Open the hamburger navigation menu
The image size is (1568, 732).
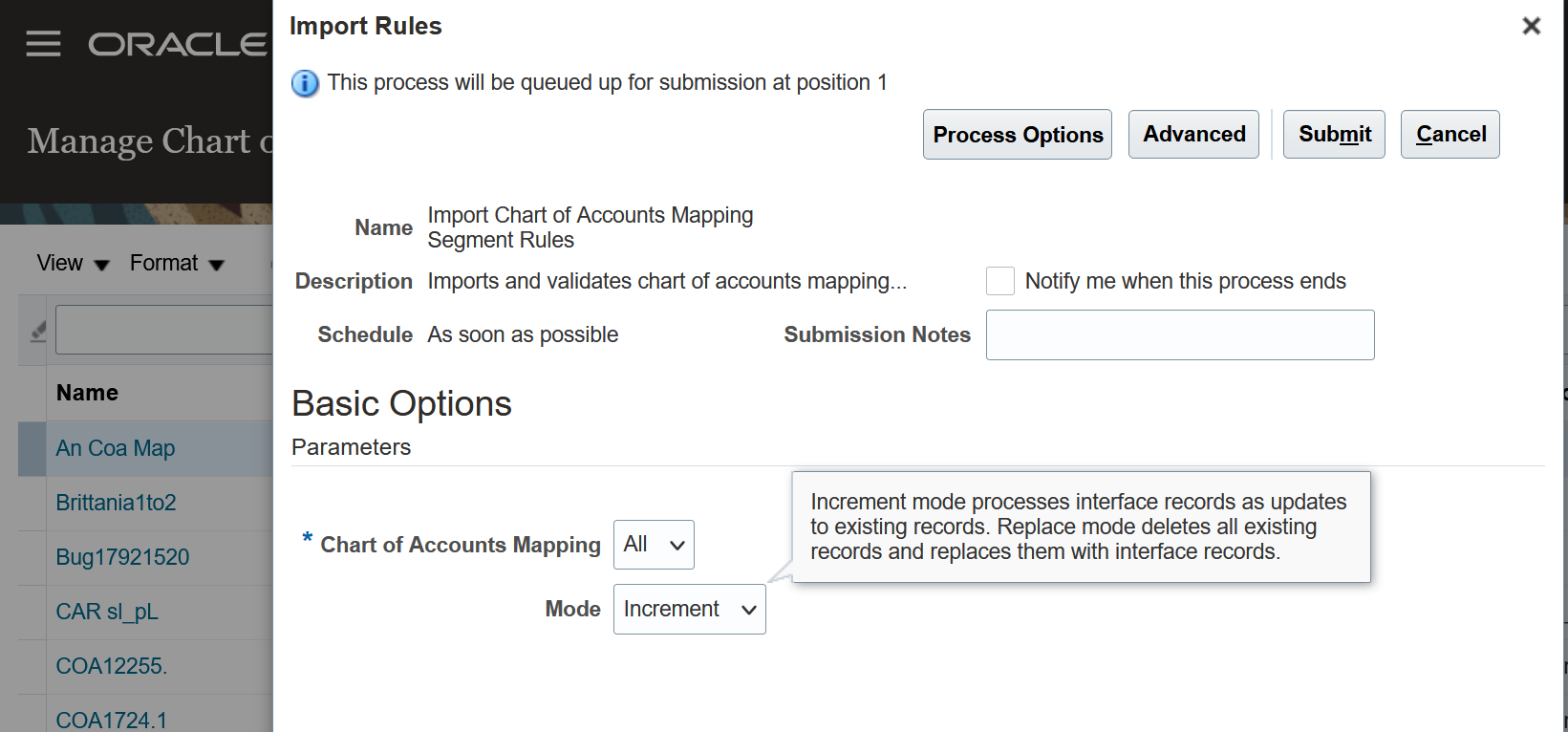(x=43, y=44)
